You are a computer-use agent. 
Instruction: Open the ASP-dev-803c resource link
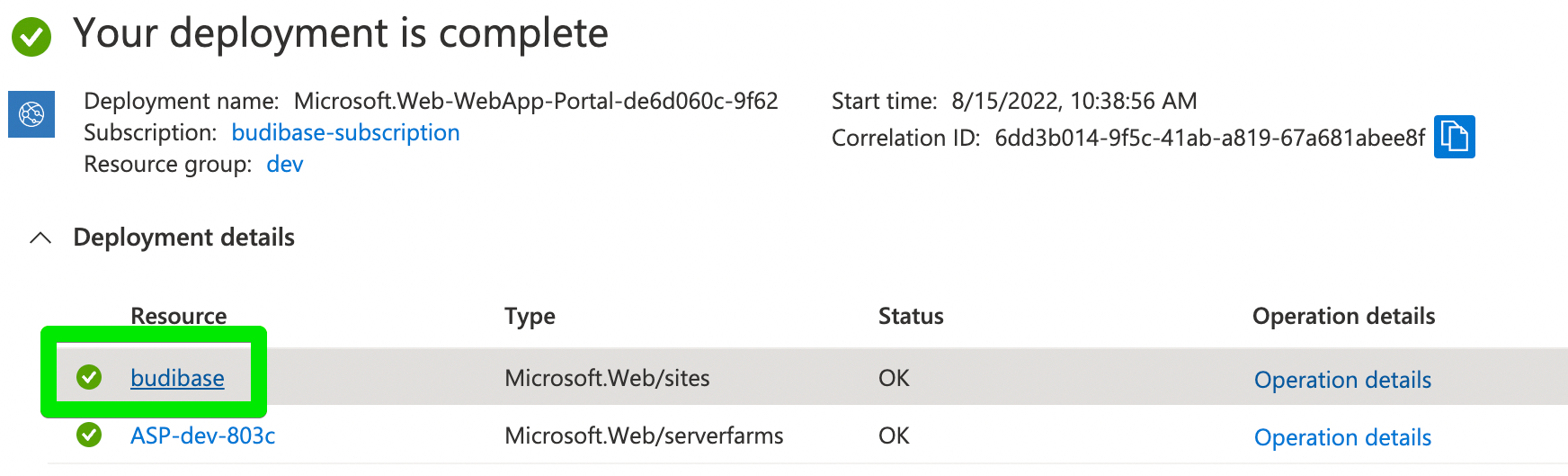pyautogui.click(x=203, y=436)
